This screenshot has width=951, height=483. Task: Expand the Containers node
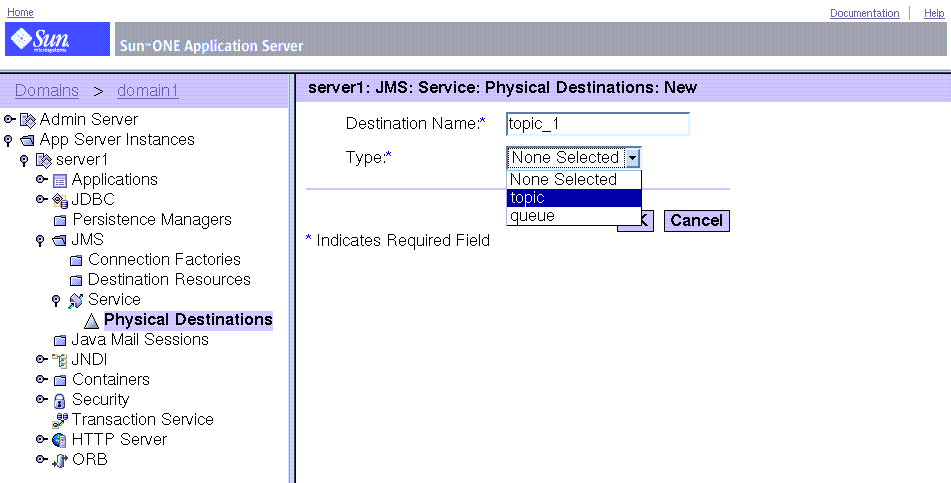tap(41, 379)
